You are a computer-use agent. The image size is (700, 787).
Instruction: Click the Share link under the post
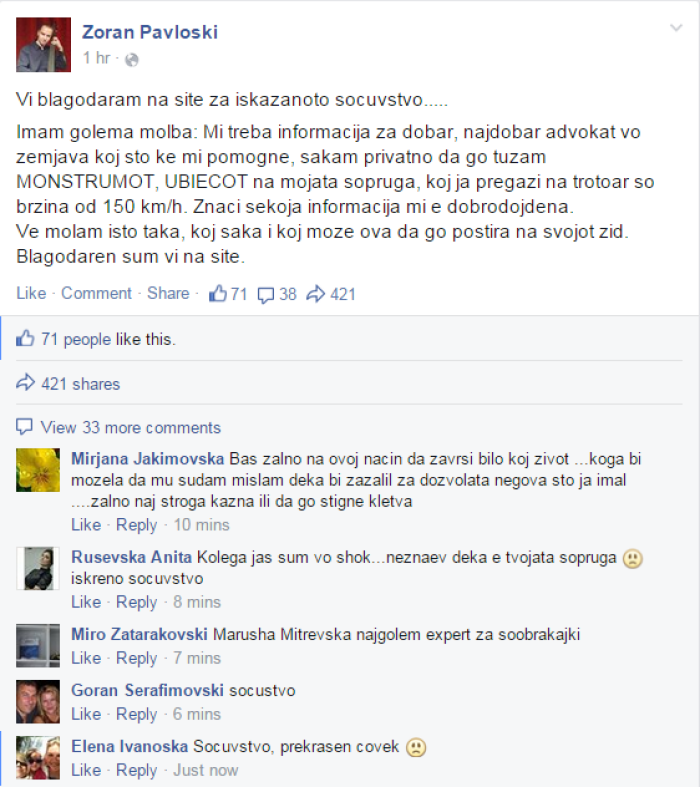tap(168, 293)
